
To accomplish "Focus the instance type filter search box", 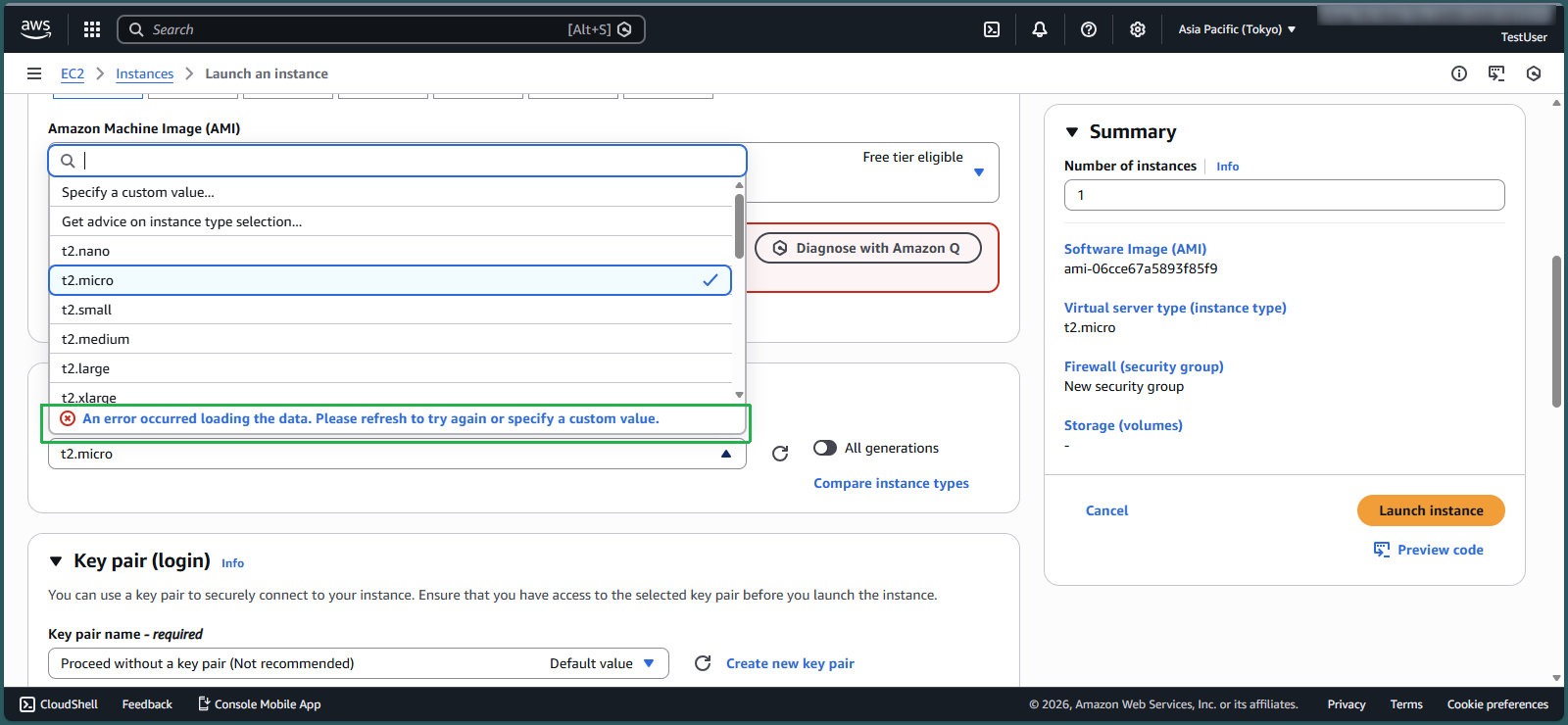I will click(x=398, y=161).
